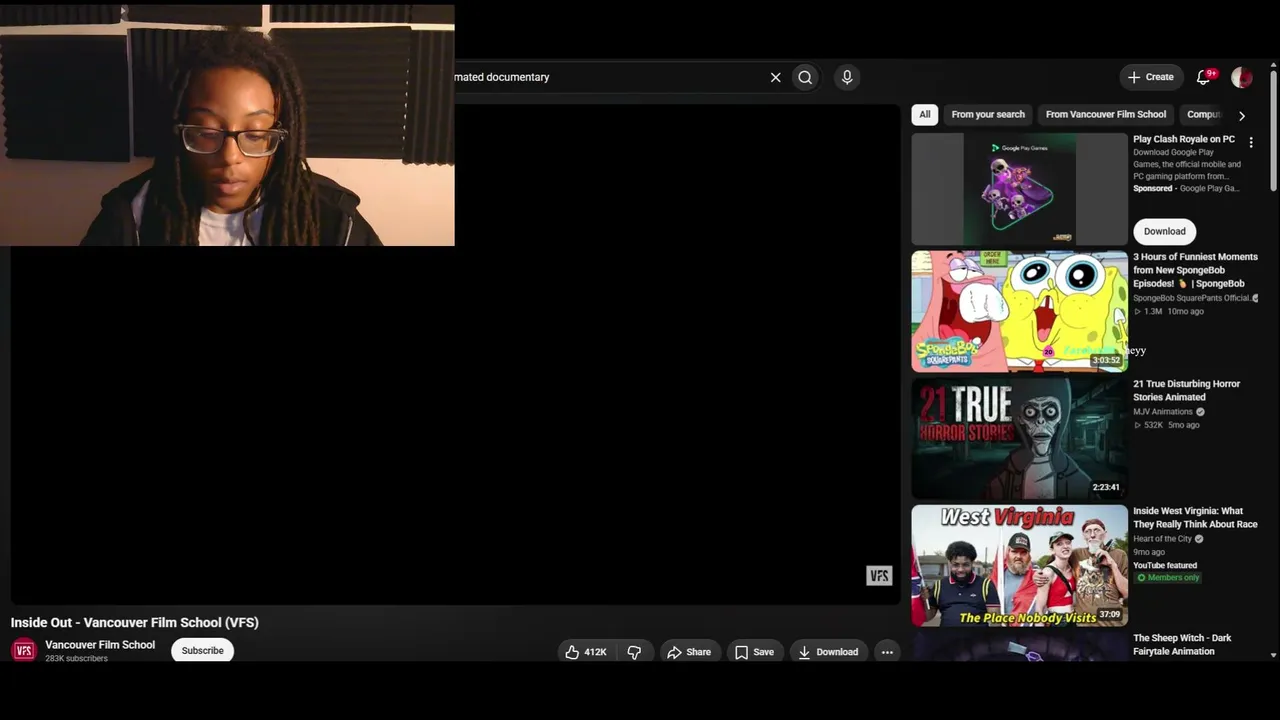Play the SpongeBob funniest moments thumbnail
Viewport: 1280px width, 720px height.
(1019, 311)
